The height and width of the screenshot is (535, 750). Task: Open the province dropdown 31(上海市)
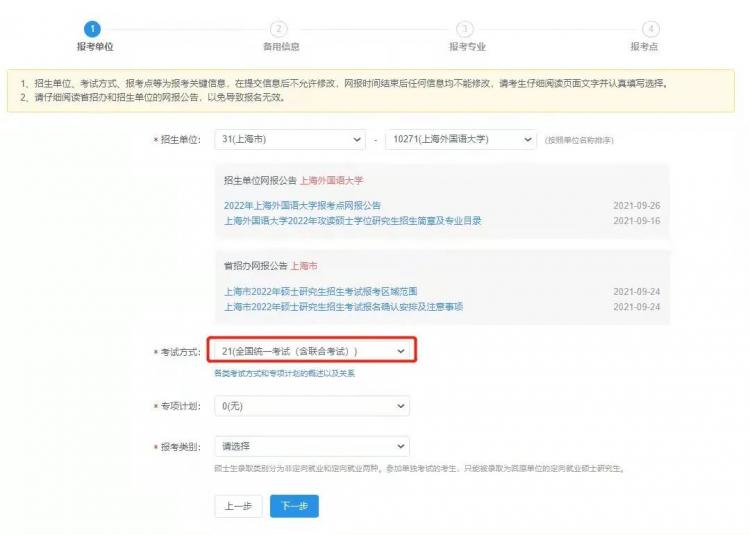(x=290, y=139)
